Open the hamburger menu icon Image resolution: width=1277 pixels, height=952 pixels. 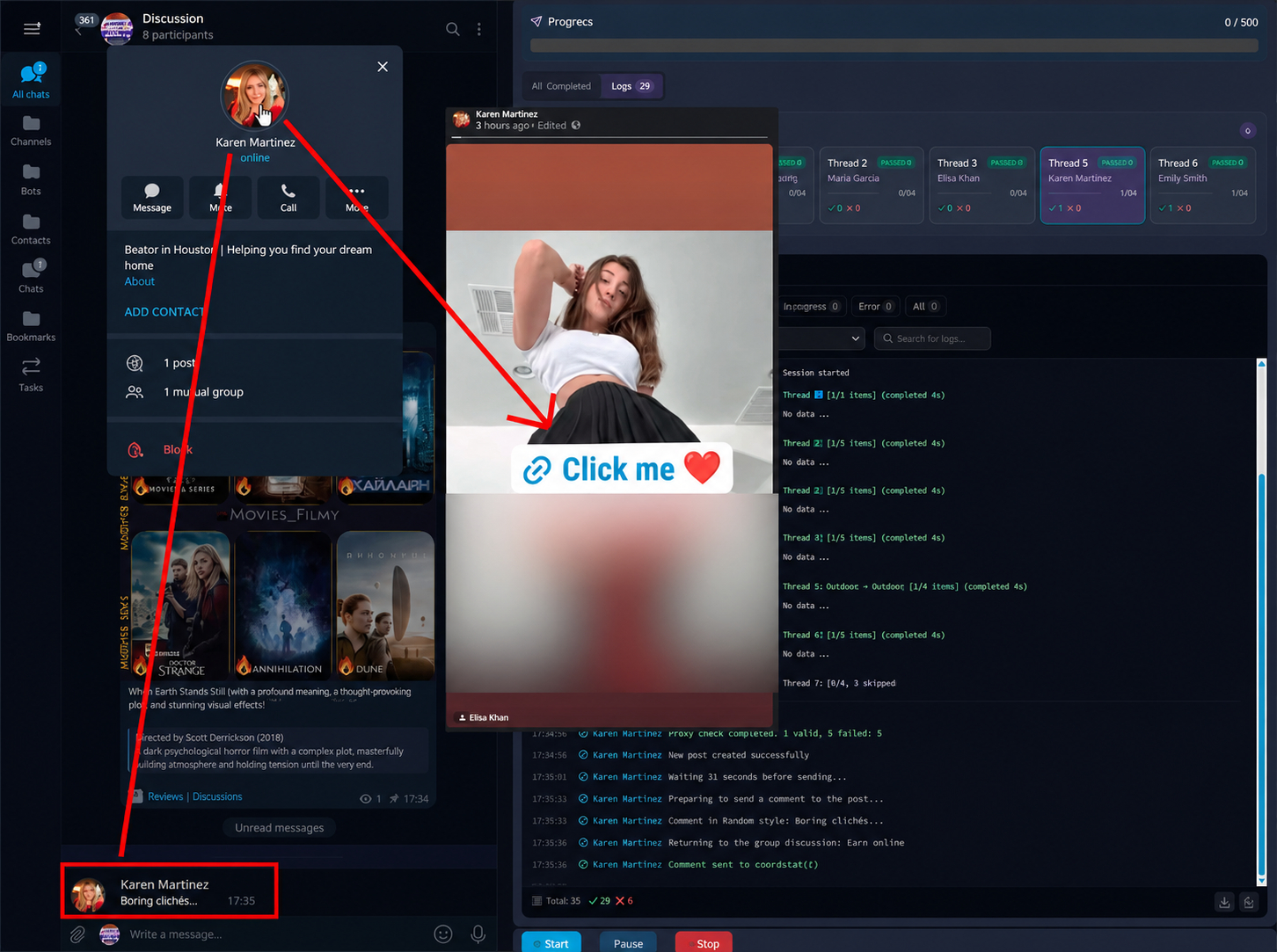32,29
